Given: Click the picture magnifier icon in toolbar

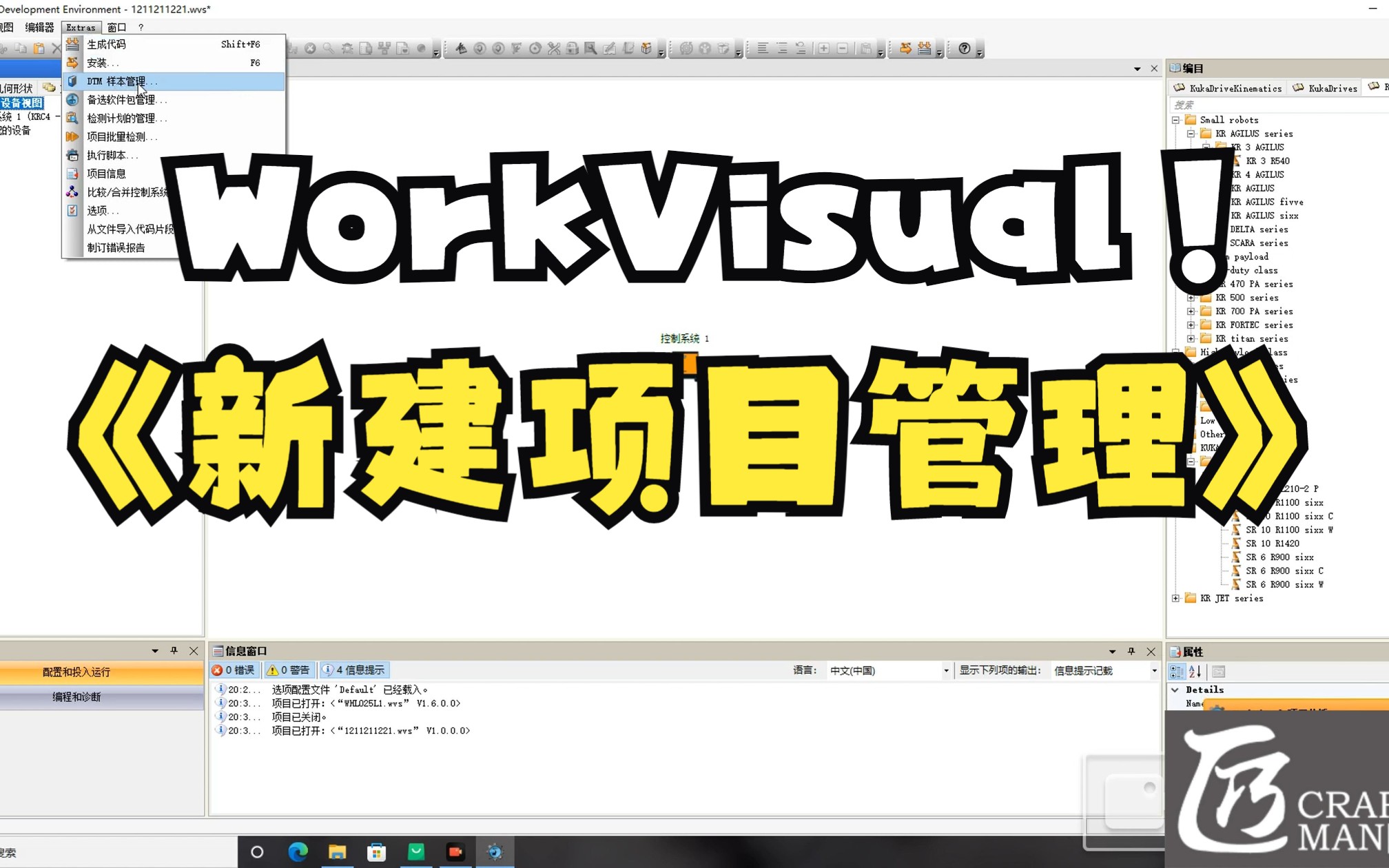Looking at the screenshot, I should click(591, 48).
